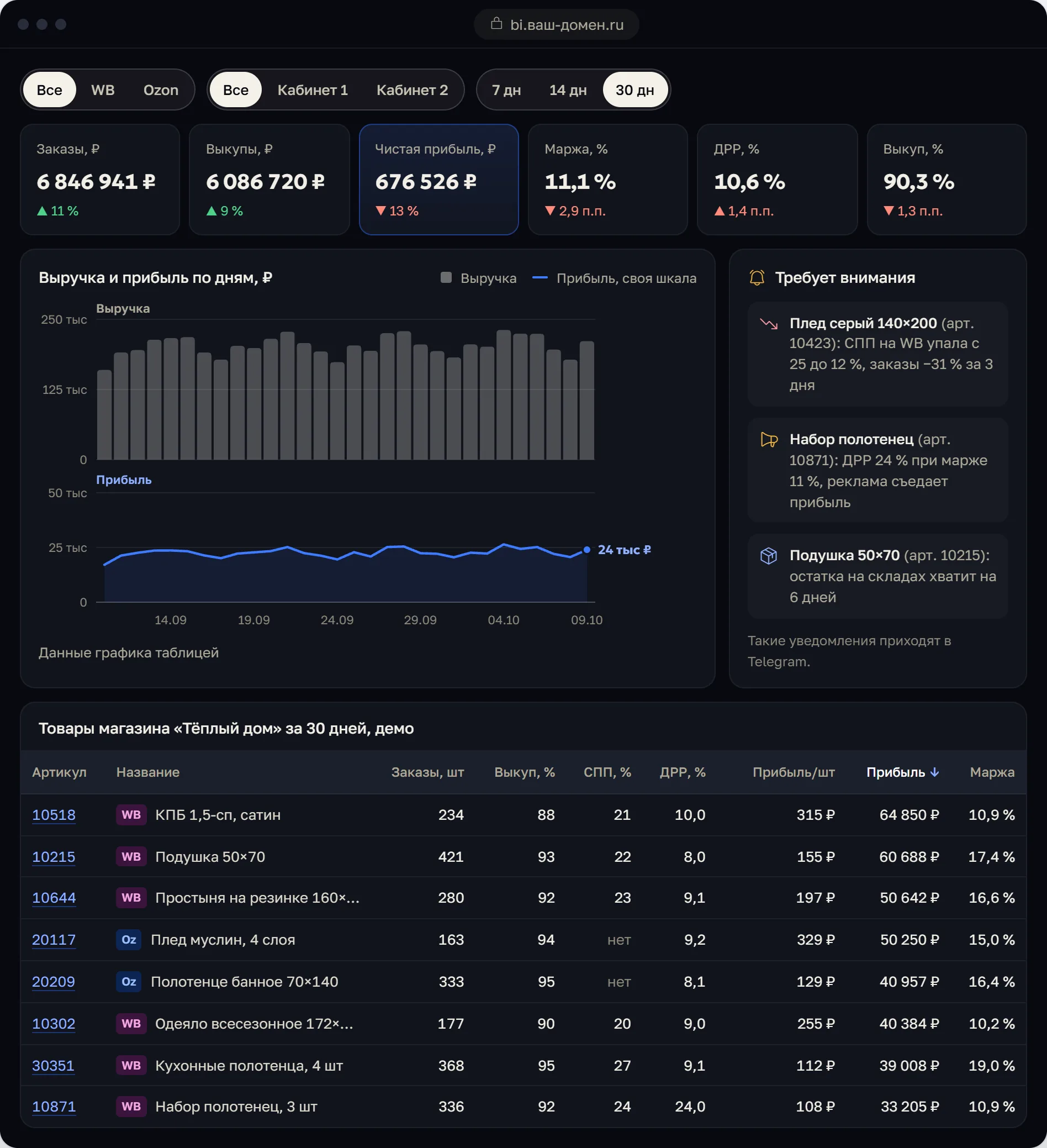Open article link 10518
This screenshot has height=1148, width=1047.
pyautogui.click(x=54, y=815)
